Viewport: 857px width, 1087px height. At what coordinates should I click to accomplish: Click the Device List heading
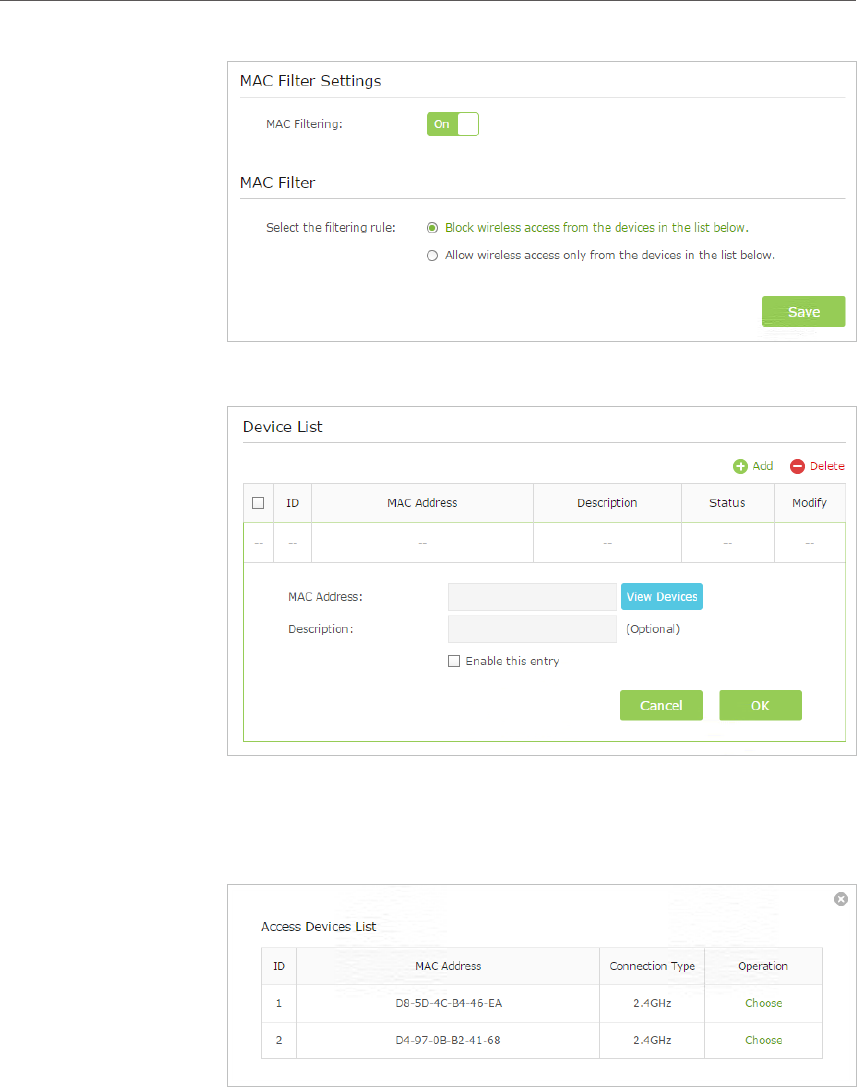(x=282, y=427)
